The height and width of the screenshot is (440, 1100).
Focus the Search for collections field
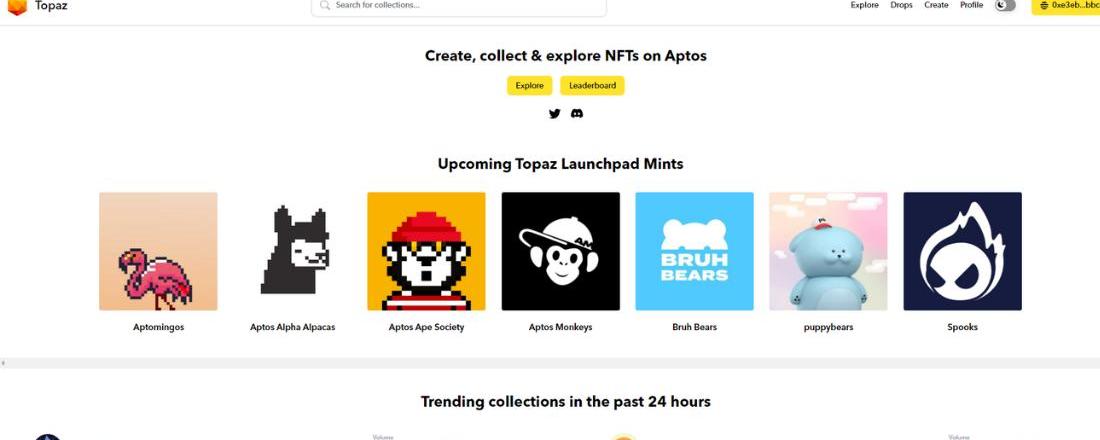tap(465, 6)
